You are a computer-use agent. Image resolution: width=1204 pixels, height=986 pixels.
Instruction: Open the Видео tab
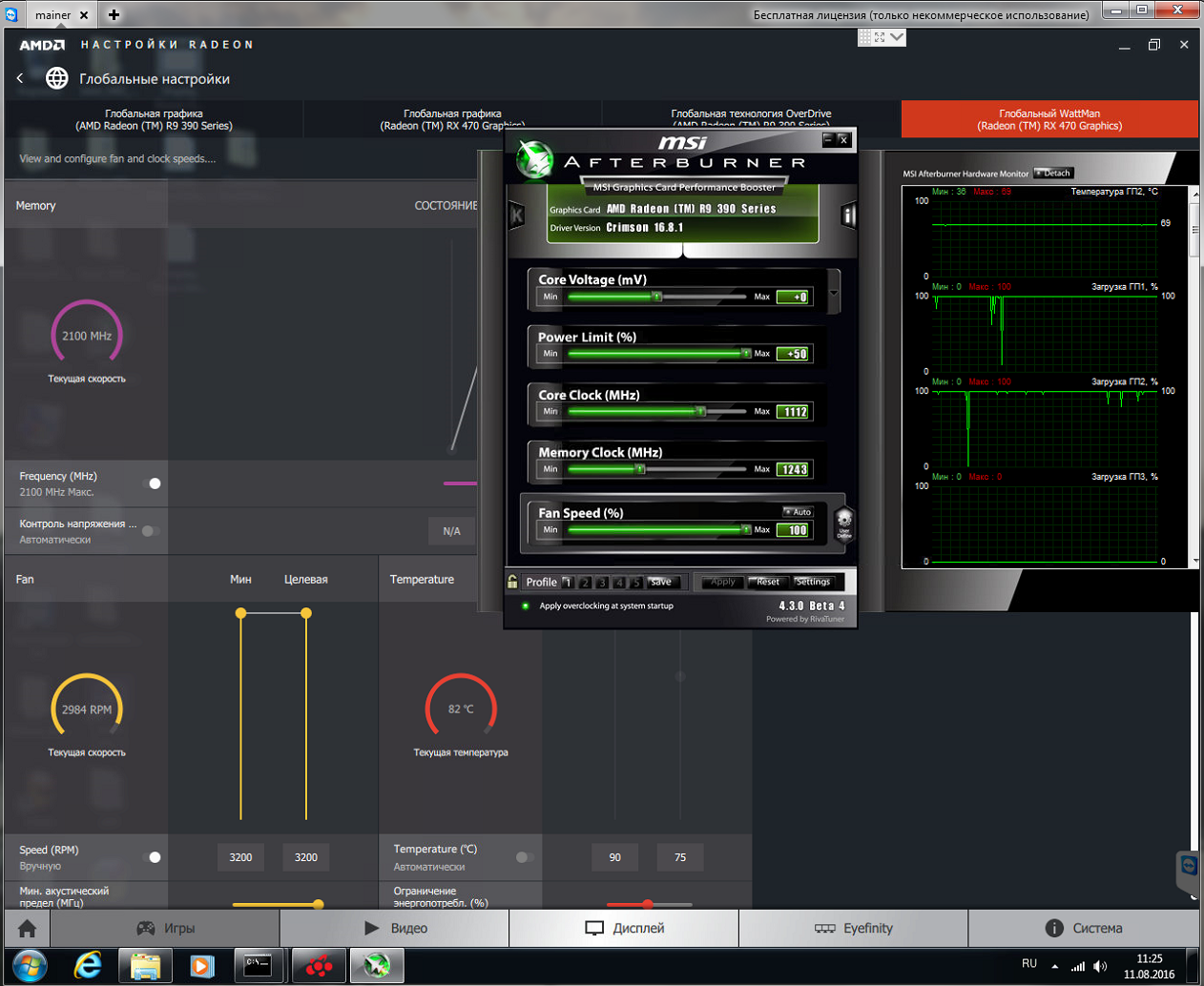point(395,928)
